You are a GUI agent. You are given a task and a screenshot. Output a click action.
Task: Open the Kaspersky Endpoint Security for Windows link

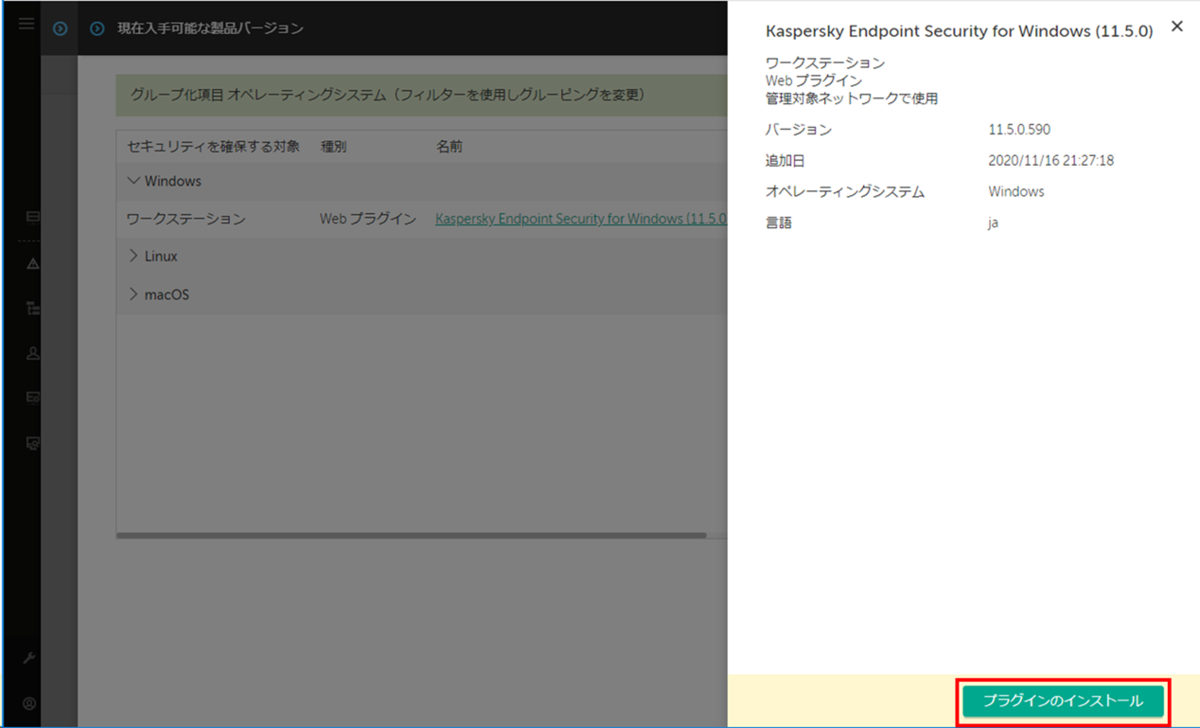(580, 218)
